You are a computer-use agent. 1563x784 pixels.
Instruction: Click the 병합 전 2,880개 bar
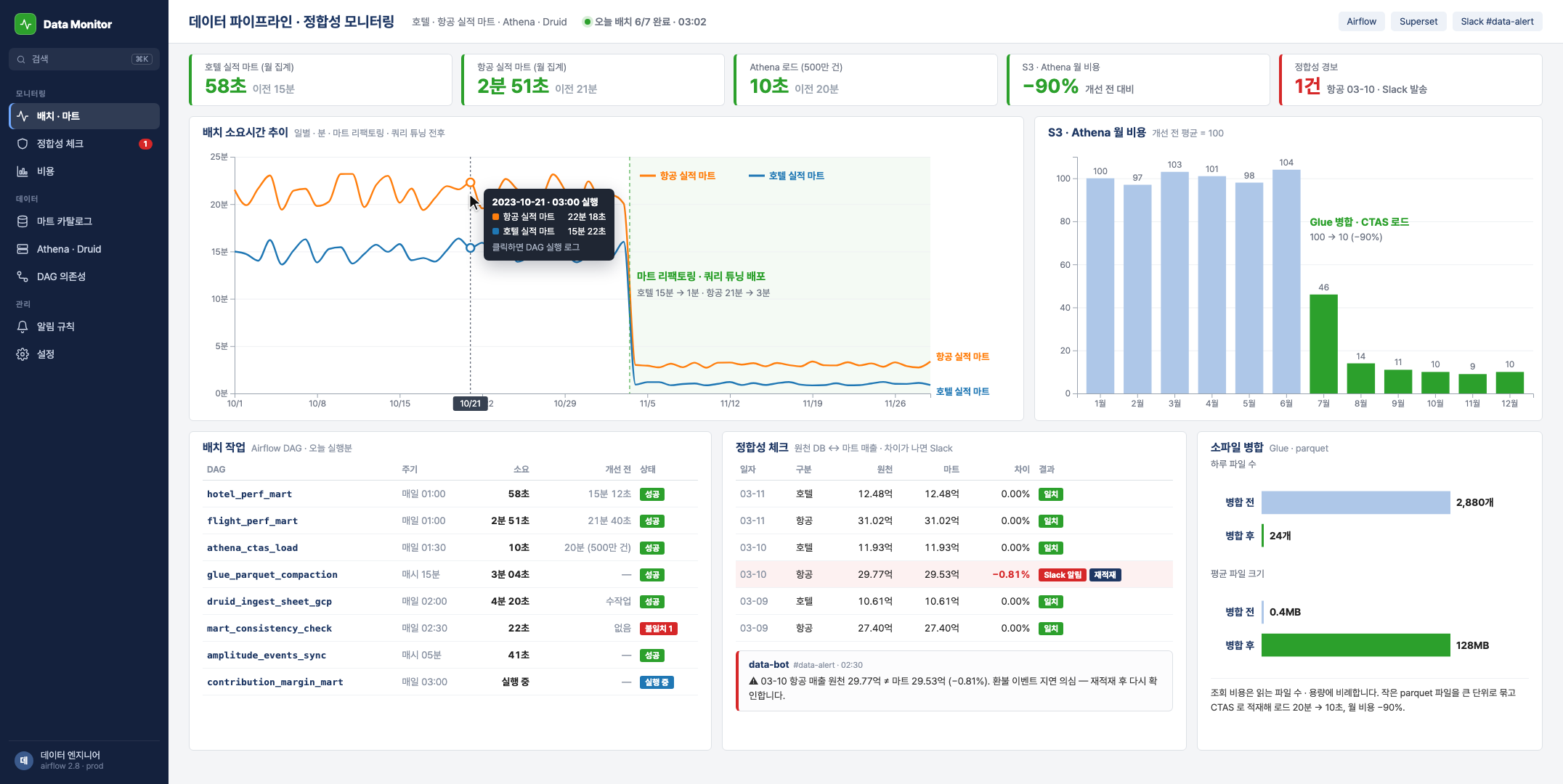1355,502
